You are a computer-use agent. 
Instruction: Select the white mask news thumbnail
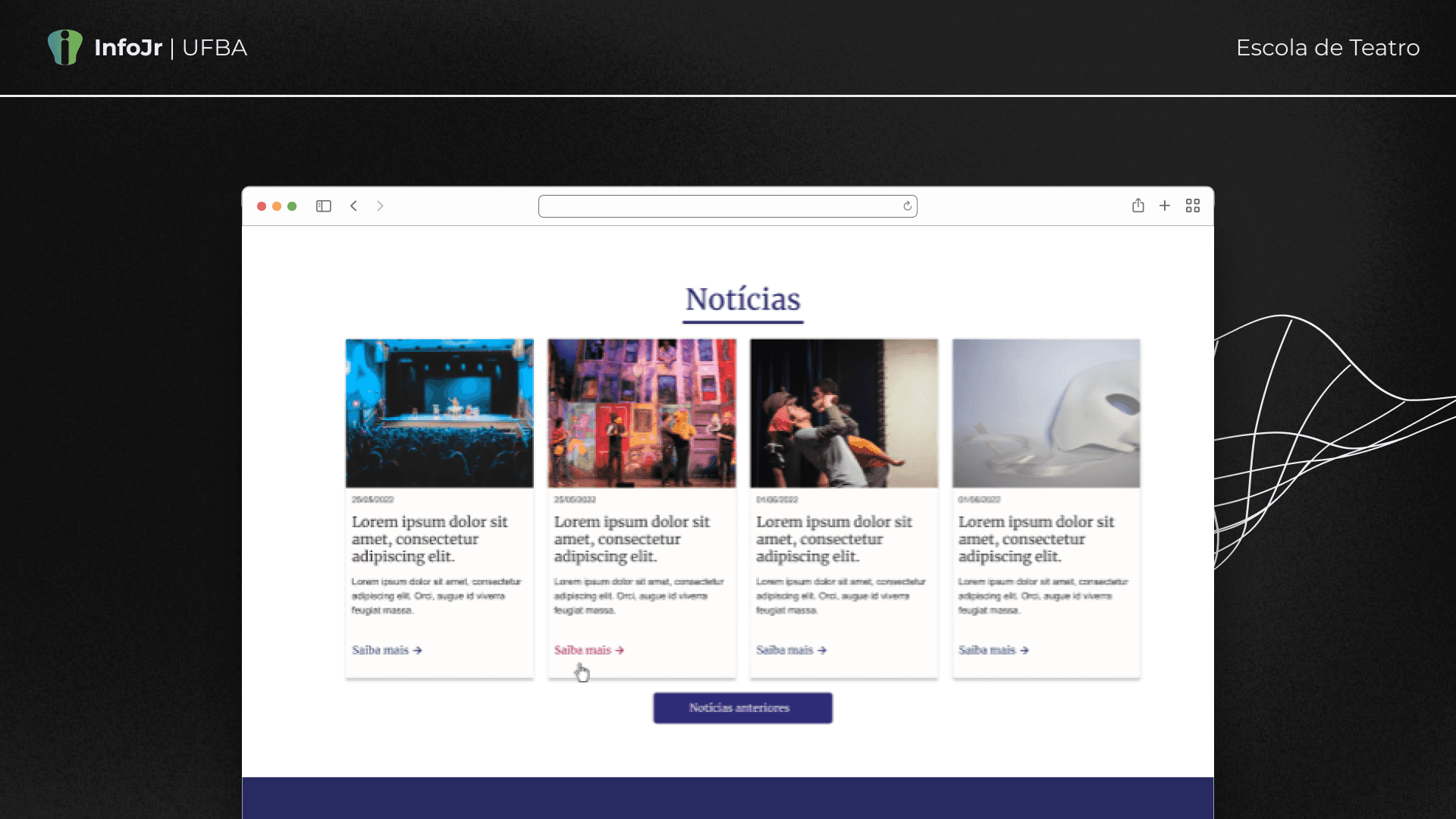coord(1046,413)
